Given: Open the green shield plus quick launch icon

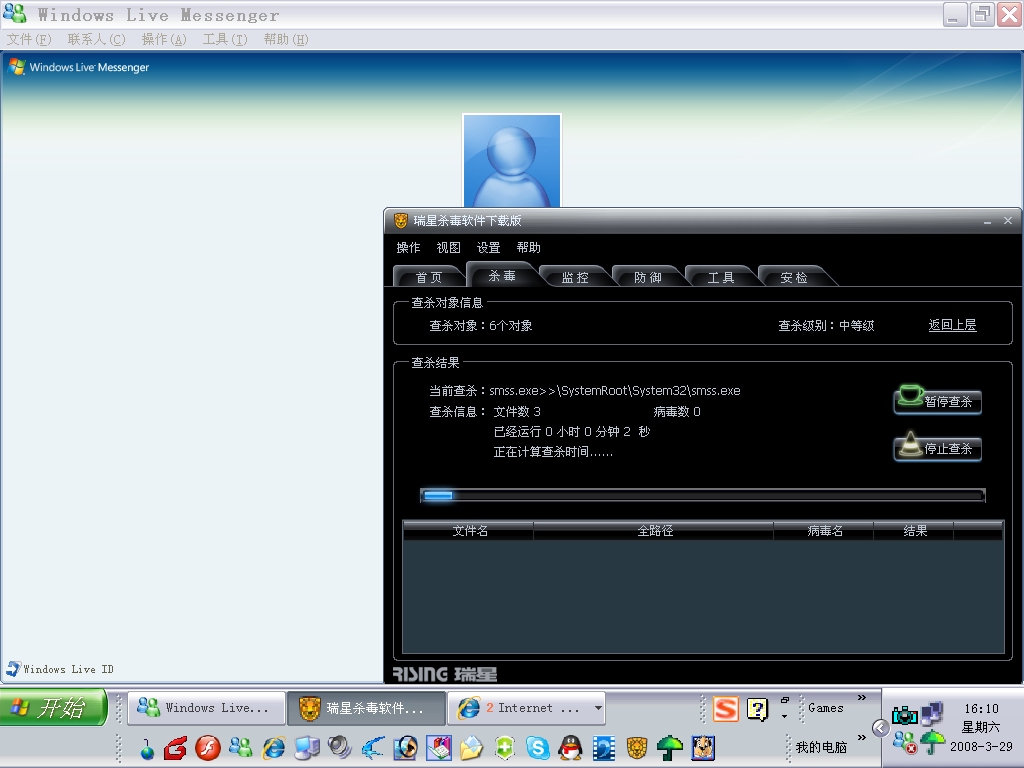Looking at the screenshot, I should pos(505,748).
